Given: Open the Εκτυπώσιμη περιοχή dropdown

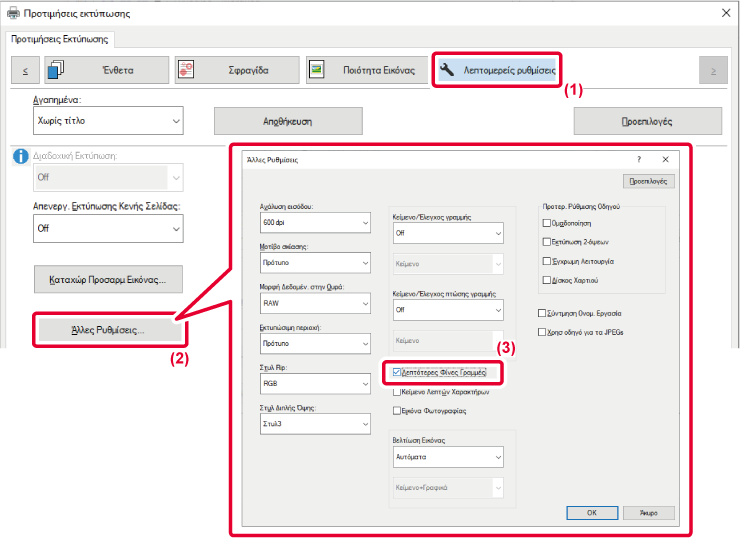Looking at the screenshot, I should coord(315,344).
